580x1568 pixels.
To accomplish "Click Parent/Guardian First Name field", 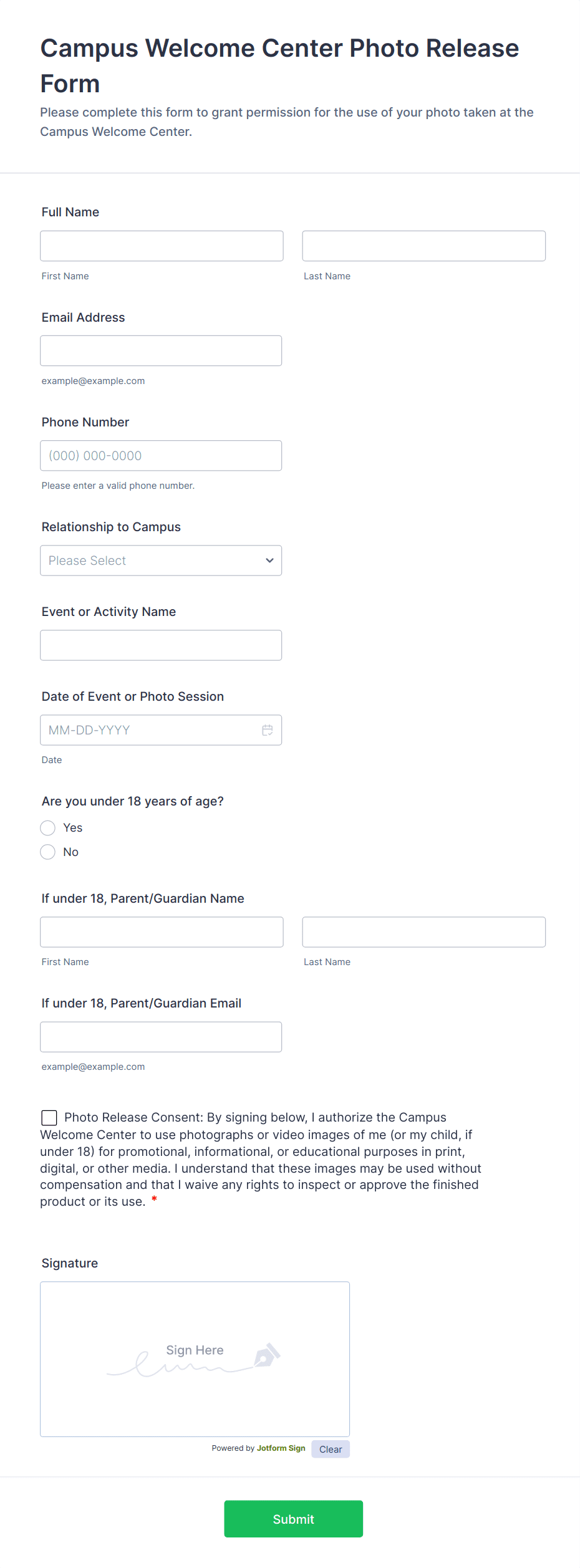I will point(162,932).
